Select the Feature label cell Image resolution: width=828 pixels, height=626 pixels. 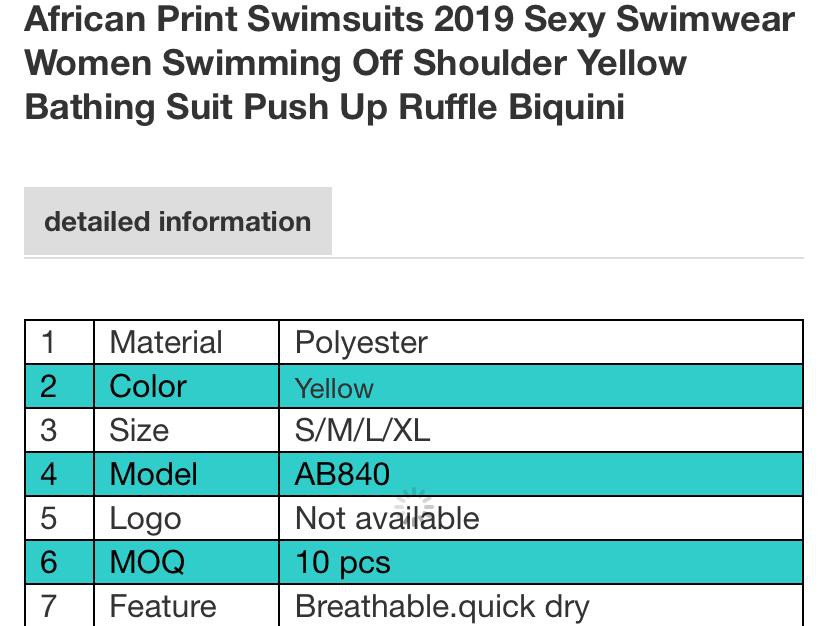(162, 606)
